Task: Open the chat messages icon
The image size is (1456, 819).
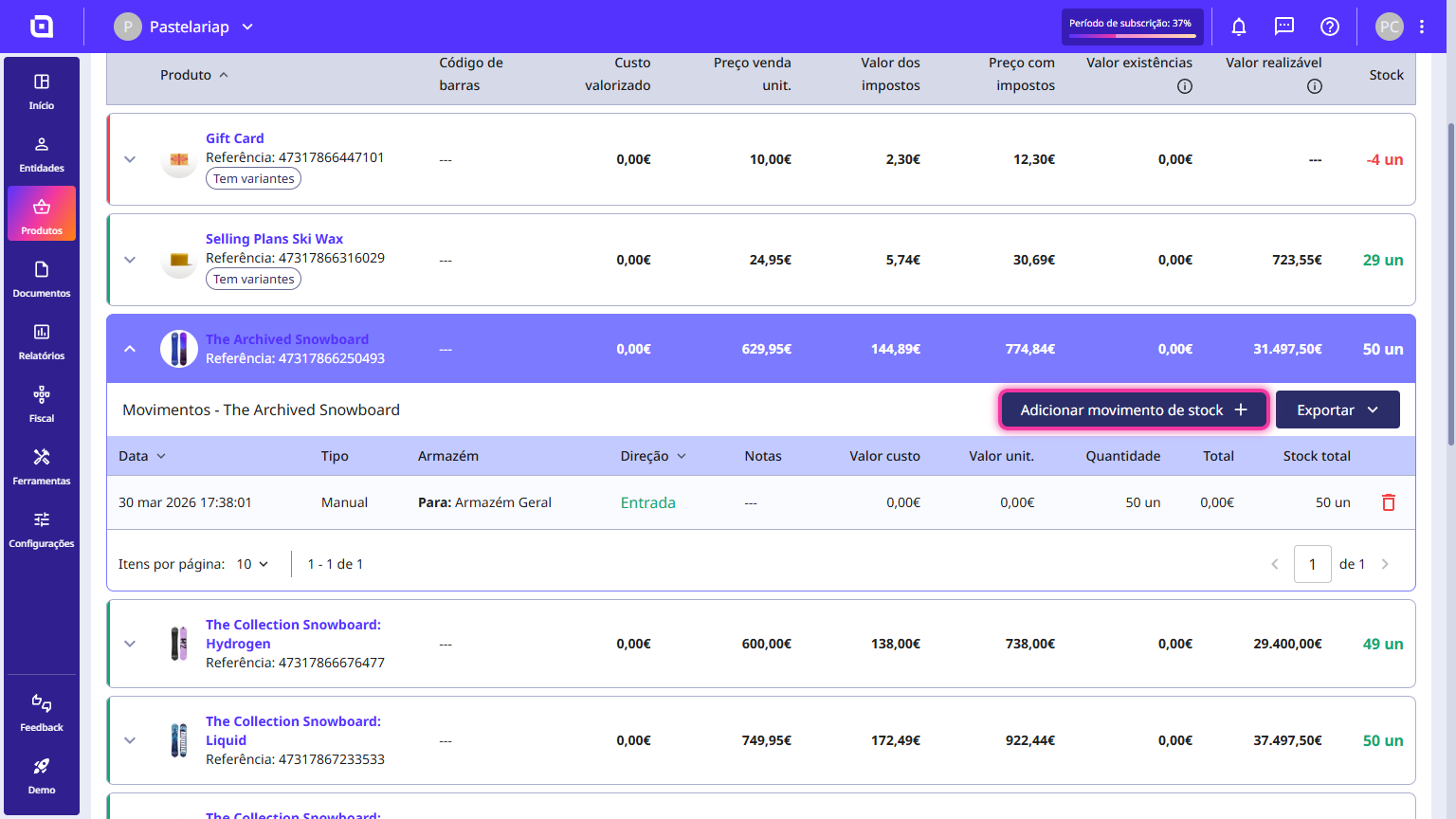Action: coord(1284,27)
